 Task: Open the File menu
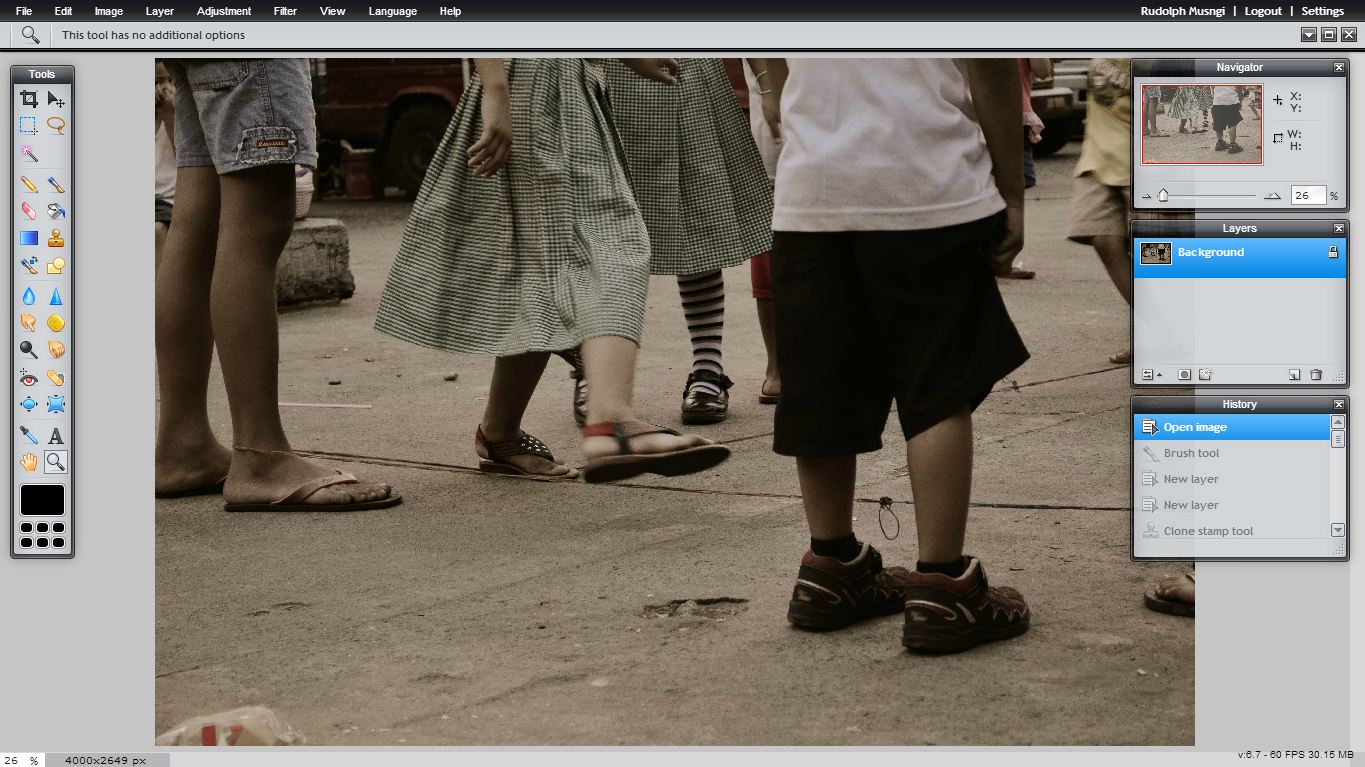(24, 11)
